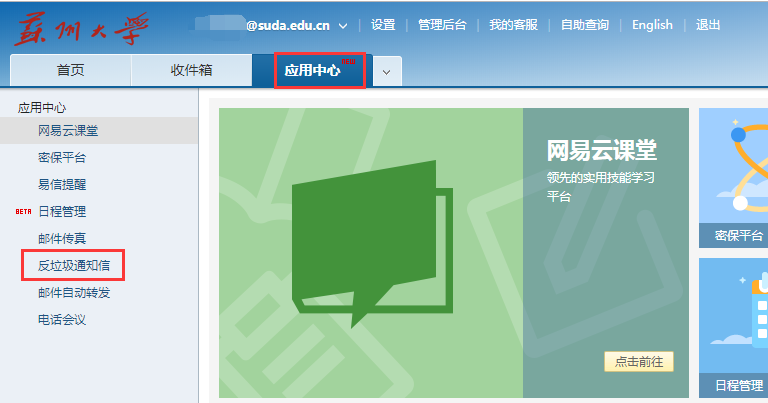Viewport: 768px width, 403px height.
Task: Open 邮件自动转发 in the sidebar
Action: point(74,293)
